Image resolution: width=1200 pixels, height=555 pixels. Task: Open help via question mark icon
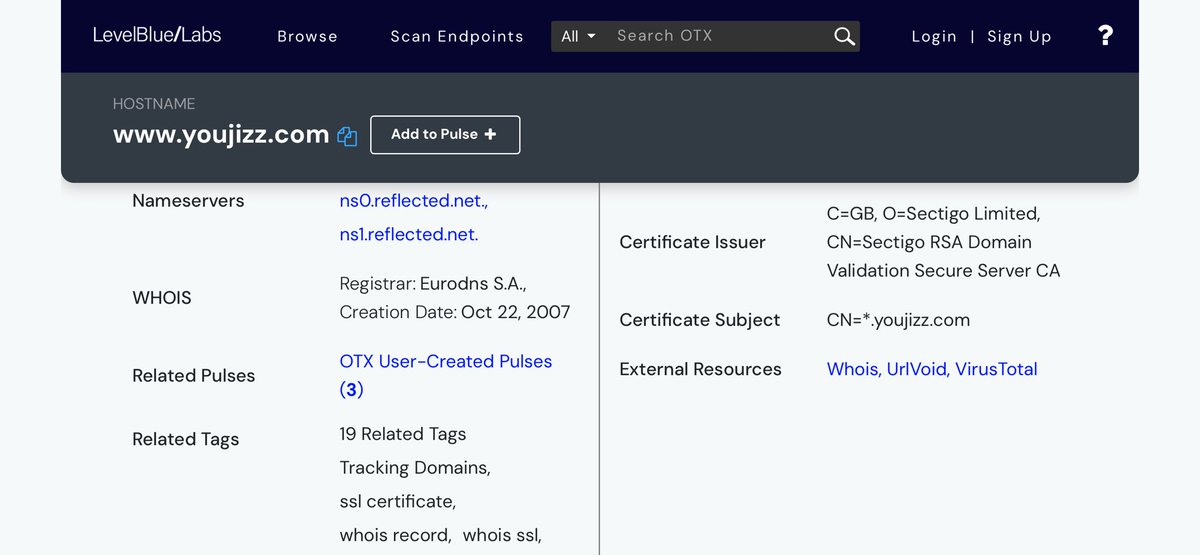tap(1105, 36)
